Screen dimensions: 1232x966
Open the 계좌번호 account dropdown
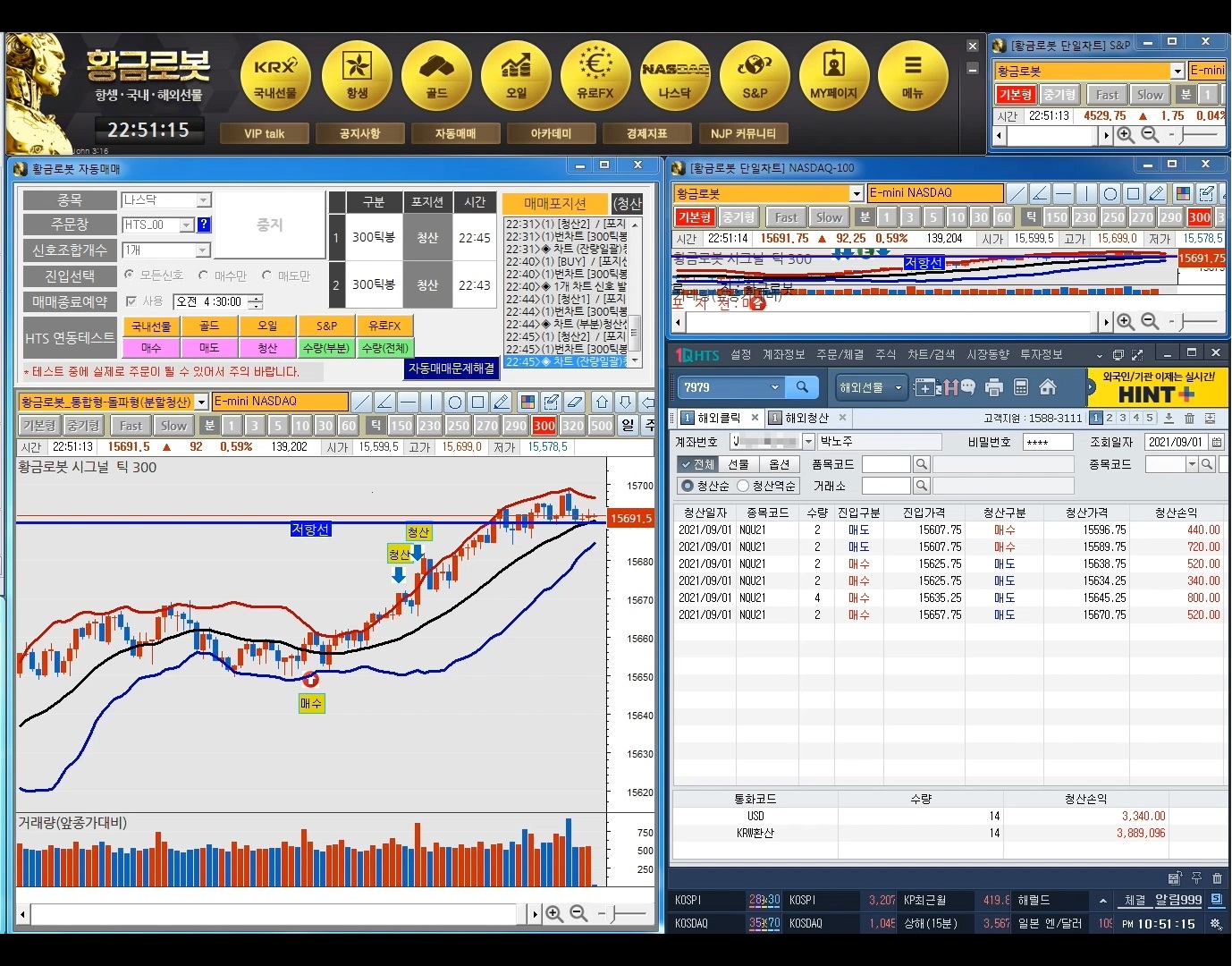[808, 442]
